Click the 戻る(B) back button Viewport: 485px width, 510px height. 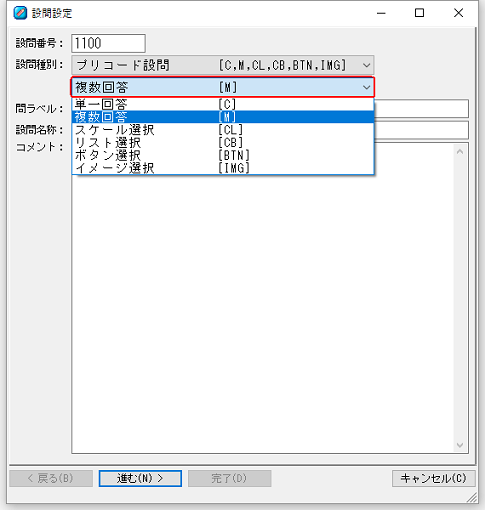51,478
